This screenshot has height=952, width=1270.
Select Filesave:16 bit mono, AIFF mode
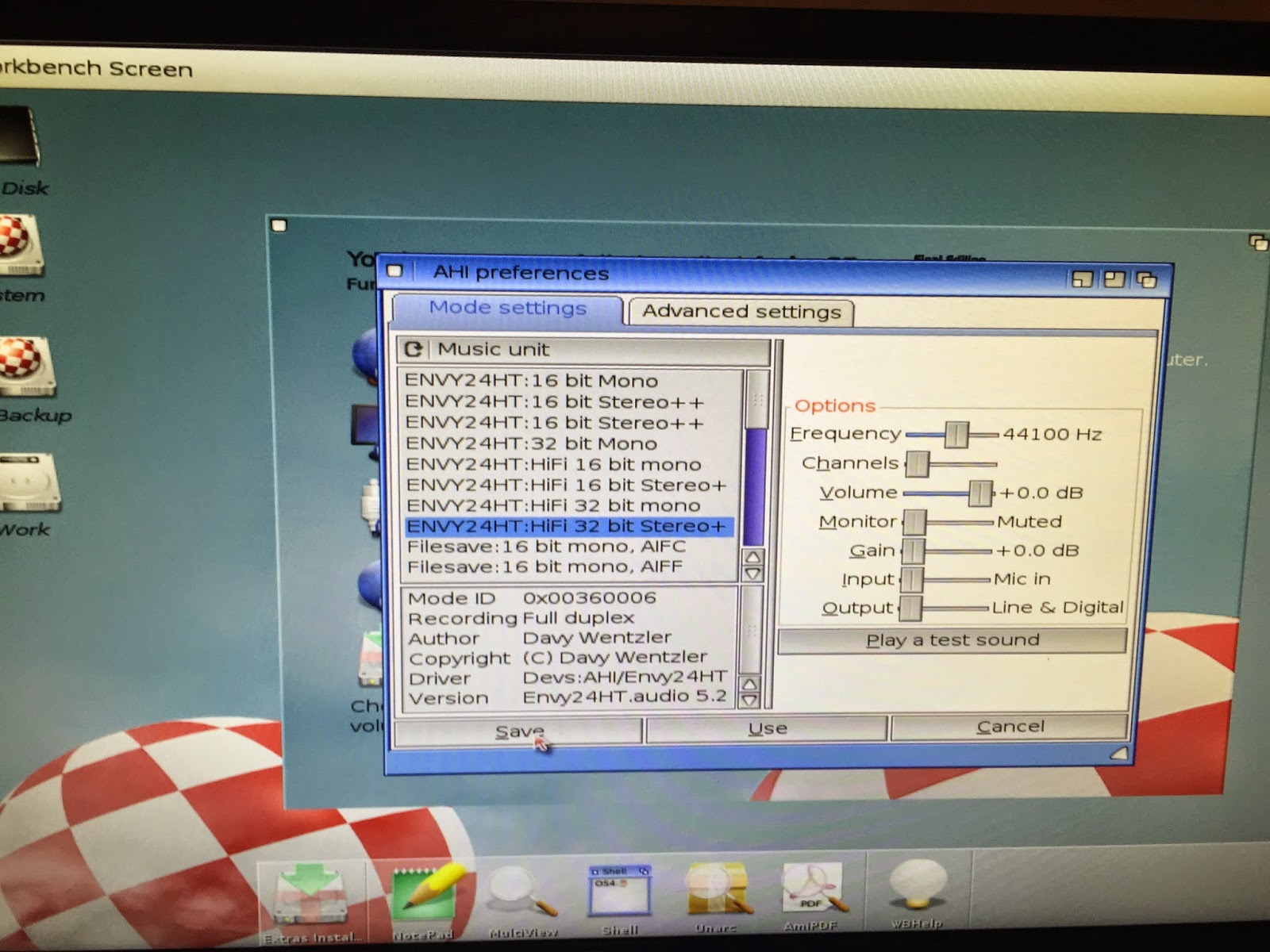click(545, 567)
